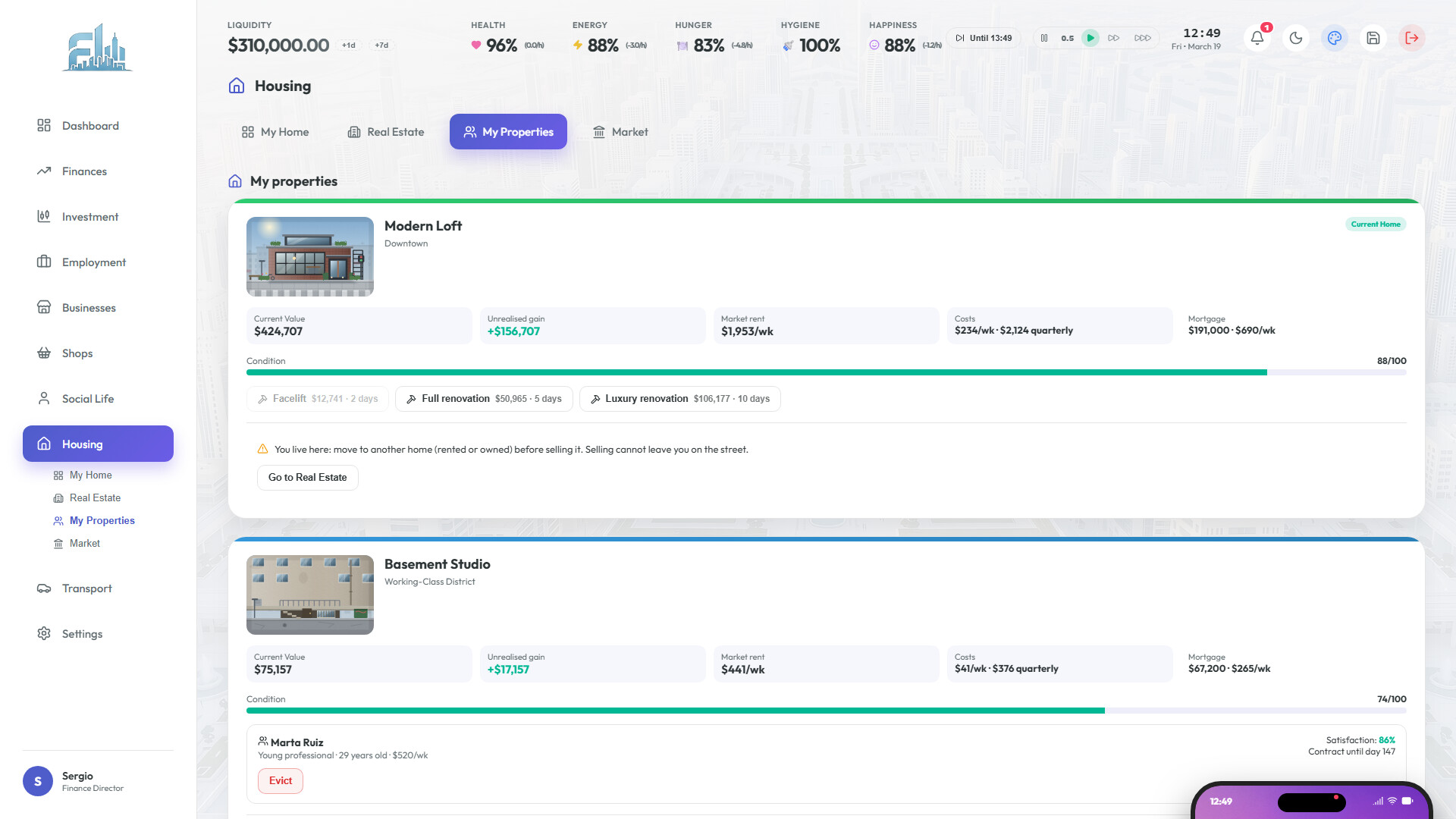Image resolution: width=1456 pixels, height=819 pixels.
Task: Click Basement Studio condition bar
Action: click(827, 711)
